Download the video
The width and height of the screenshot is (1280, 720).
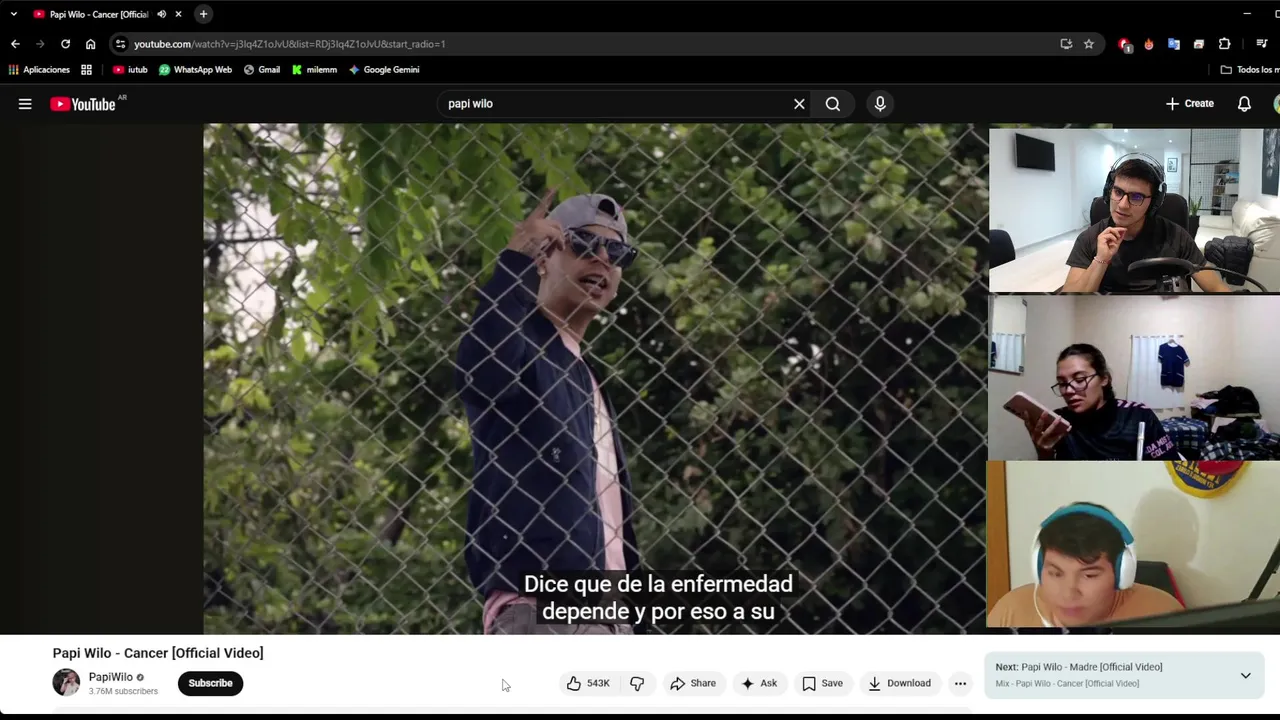[x=899, y=683]
